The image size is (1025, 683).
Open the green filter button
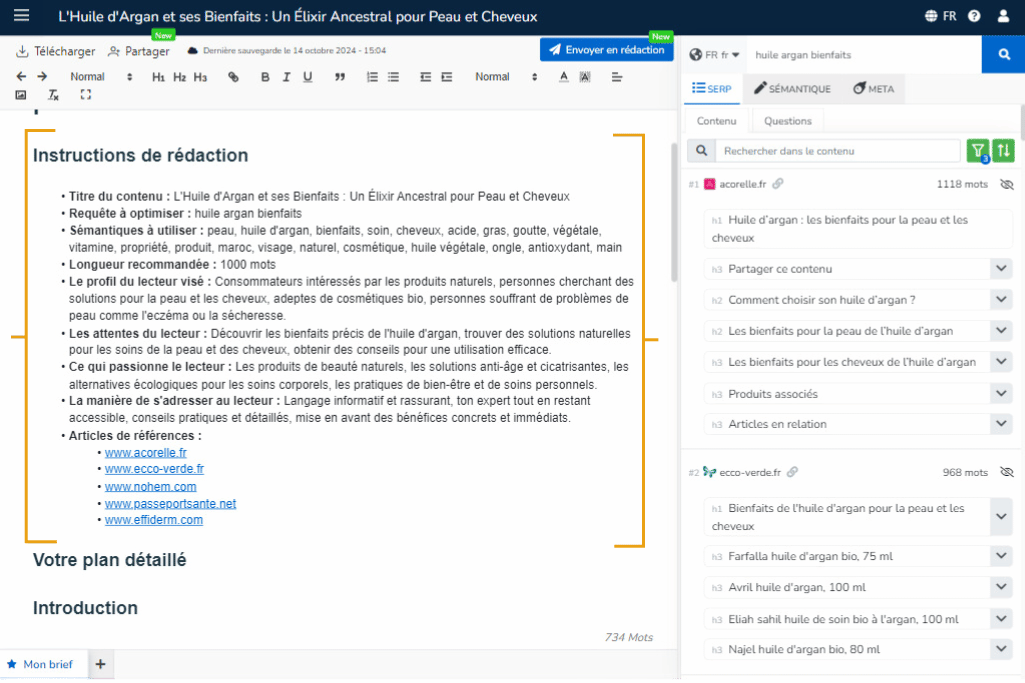point(978,151)
